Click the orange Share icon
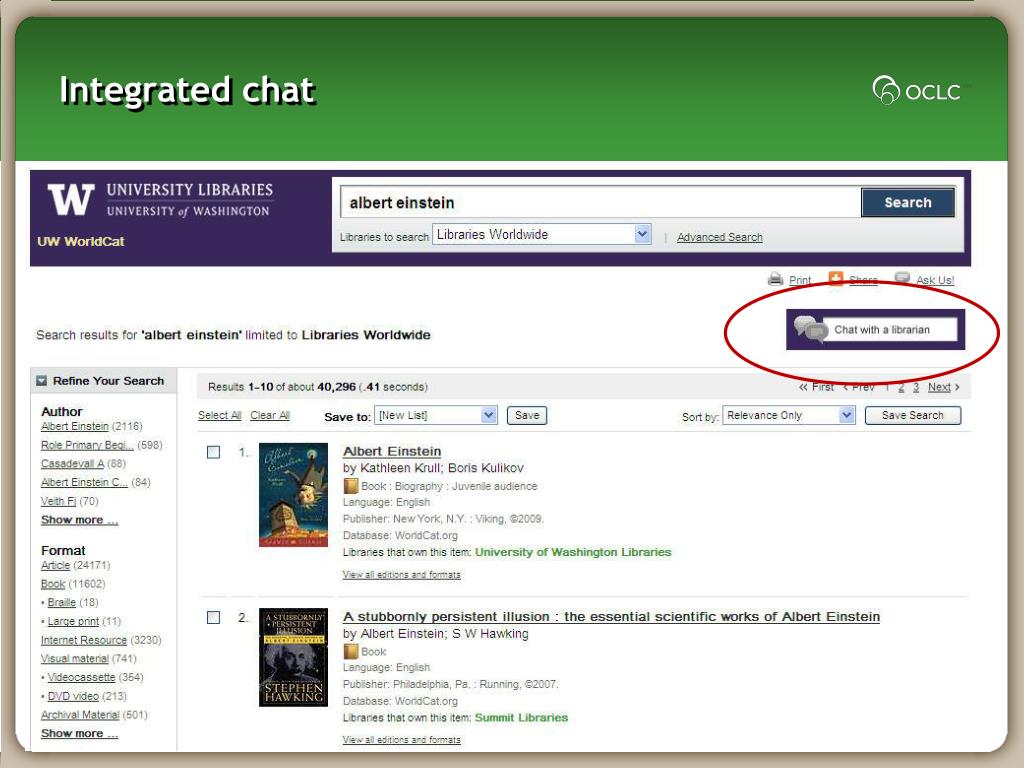The width and height of the screenshot is (1024, 768). click(x=835, y=279)
